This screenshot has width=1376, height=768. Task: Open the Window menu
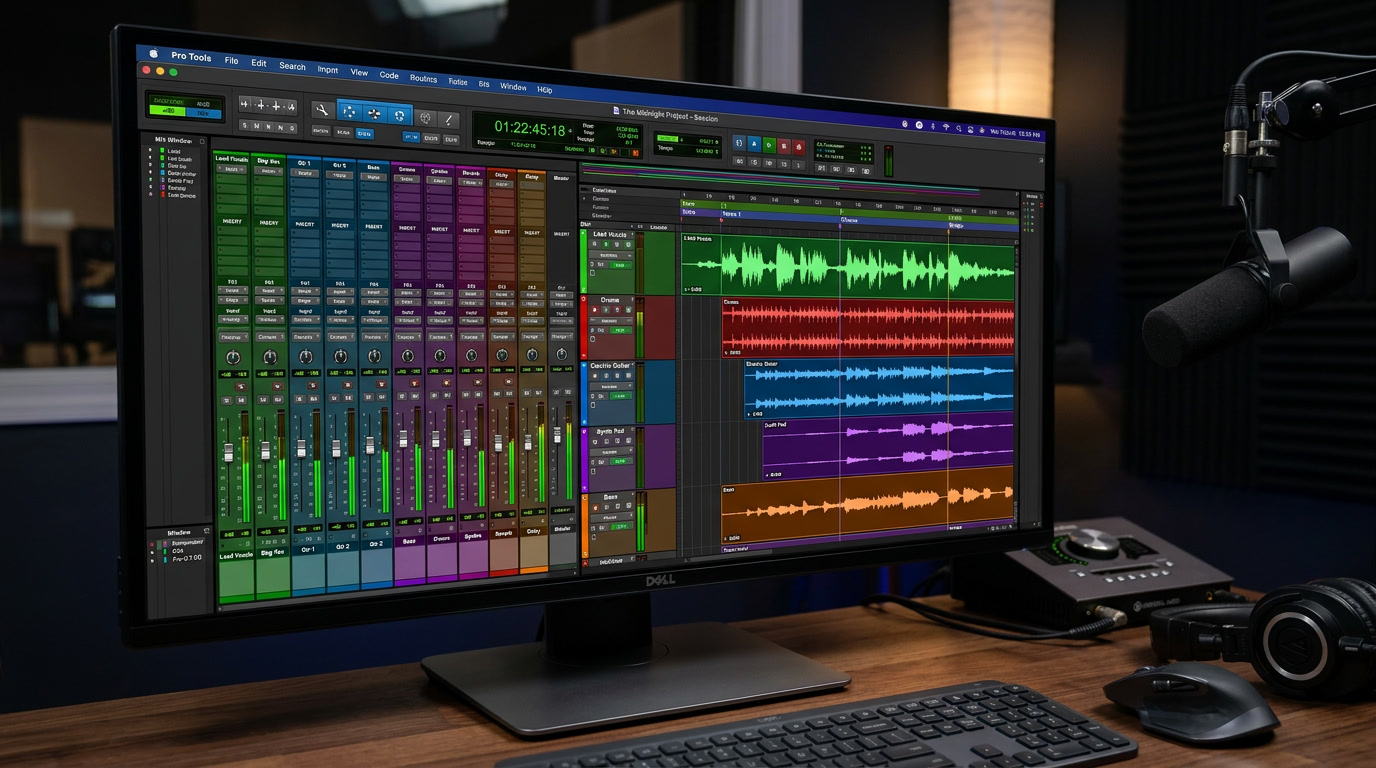pos(513,87)
